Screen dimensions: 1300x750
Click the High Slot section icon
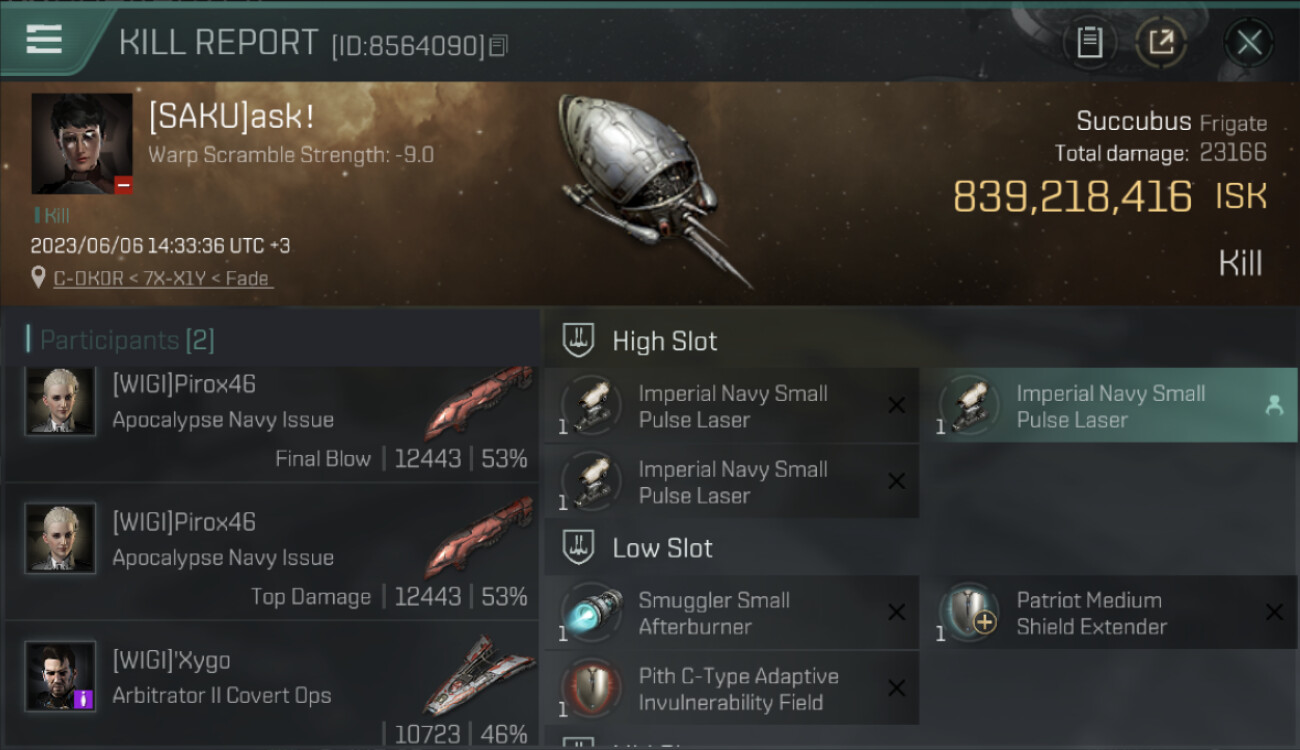[580, 341]
